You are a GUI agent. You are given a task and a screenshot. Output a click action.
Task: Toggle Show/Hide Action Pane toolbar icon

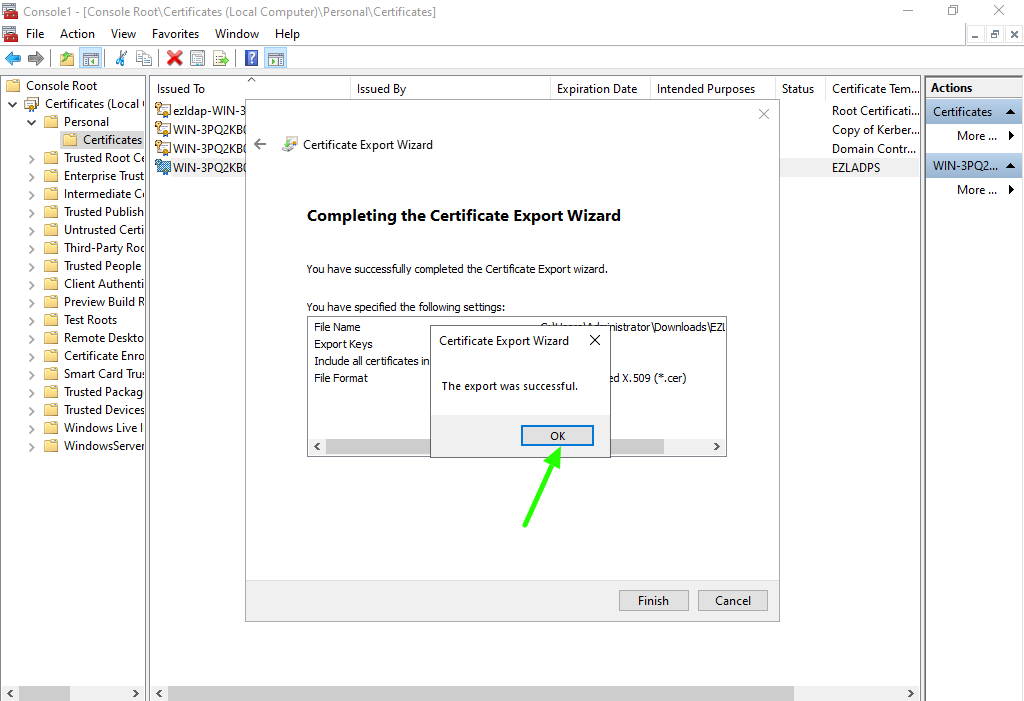276,59
